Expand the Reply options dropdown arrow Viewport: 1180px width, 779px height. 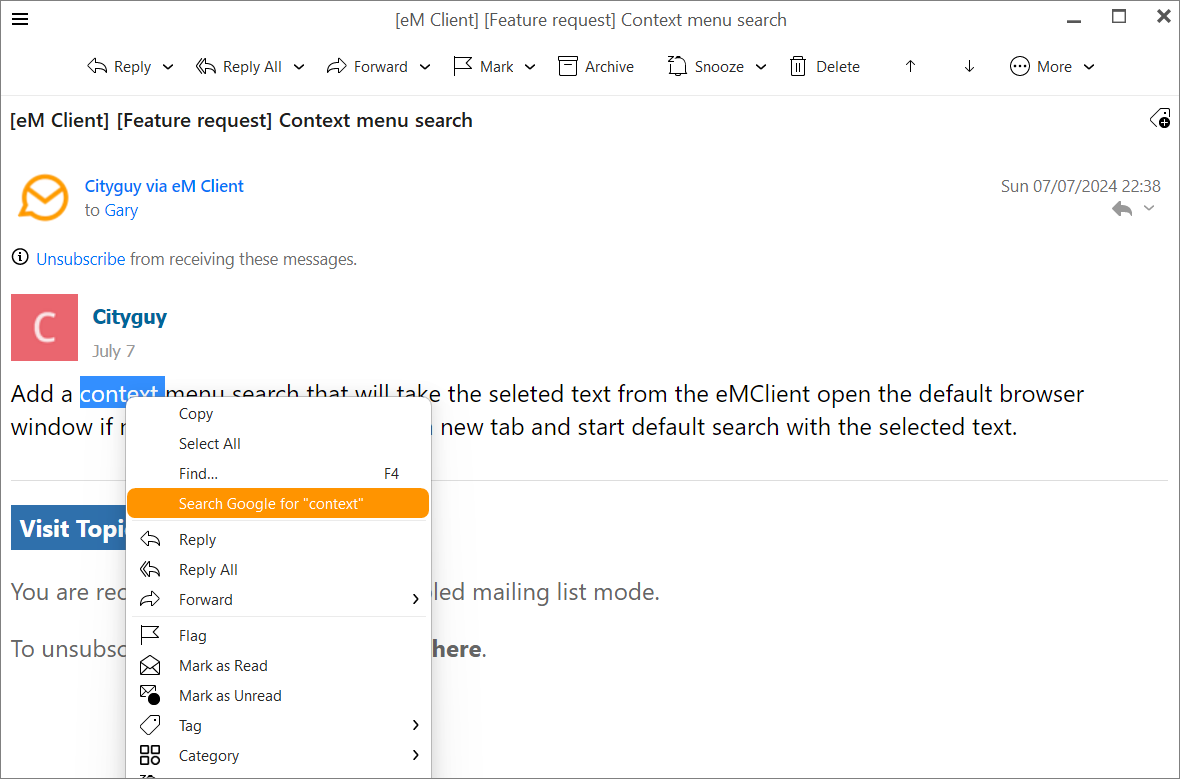pos(168,67)
